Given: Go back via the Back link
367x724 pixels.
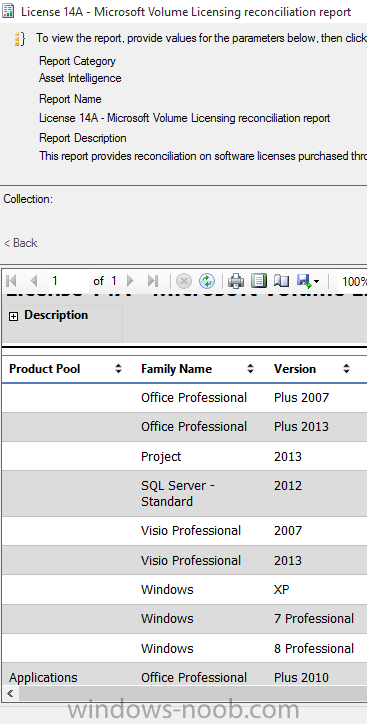Looking at the screenshot, I should tap(21, 243).
